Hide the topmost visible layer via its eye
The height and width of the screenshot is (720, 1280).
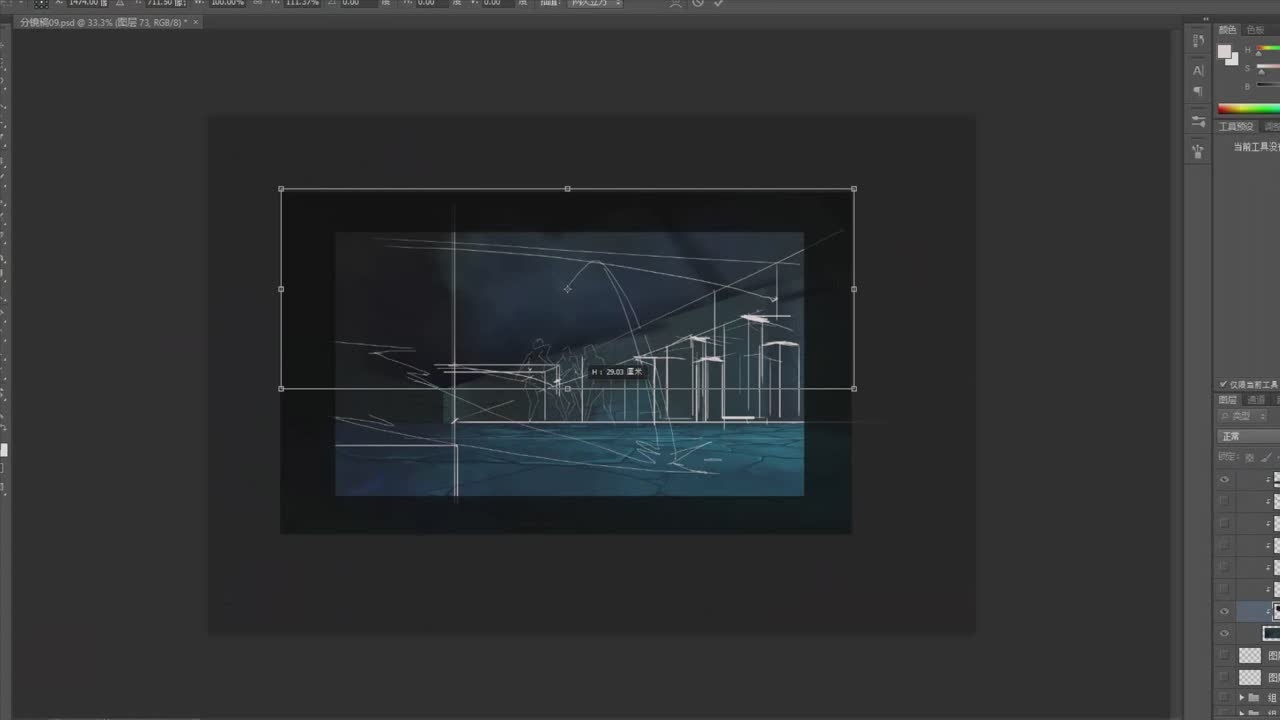tap(1224, 479)
